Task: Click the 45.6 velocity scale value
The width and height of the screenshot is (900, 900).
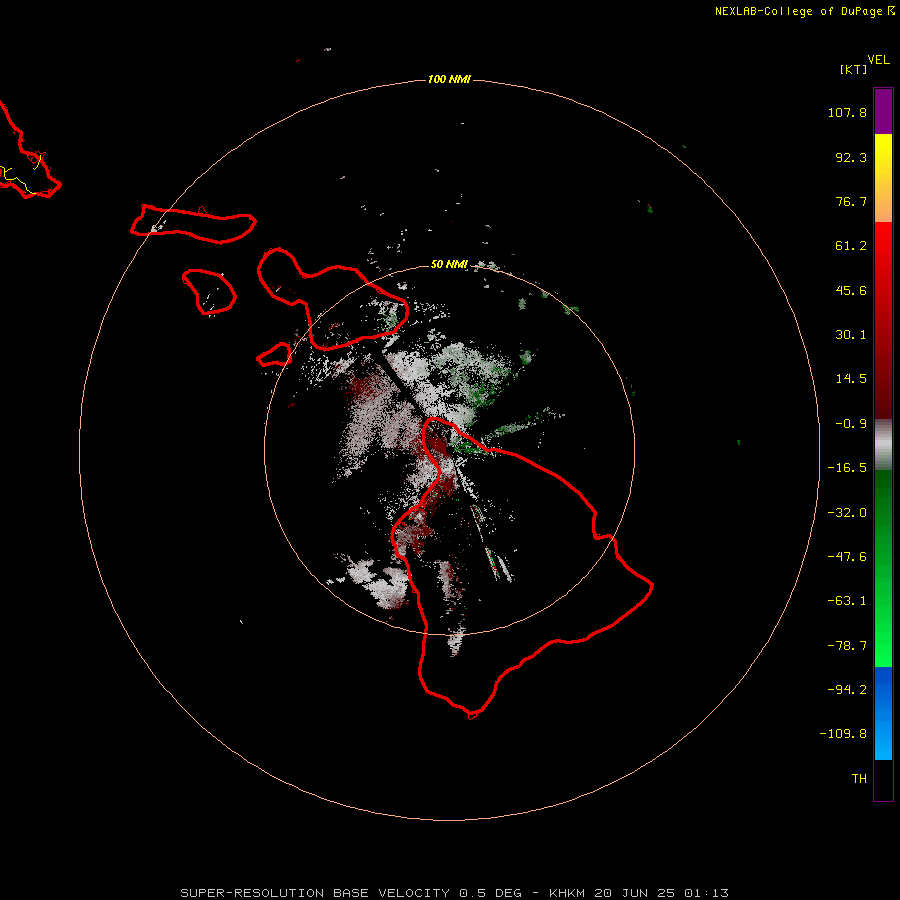Action: coord(851,290)
